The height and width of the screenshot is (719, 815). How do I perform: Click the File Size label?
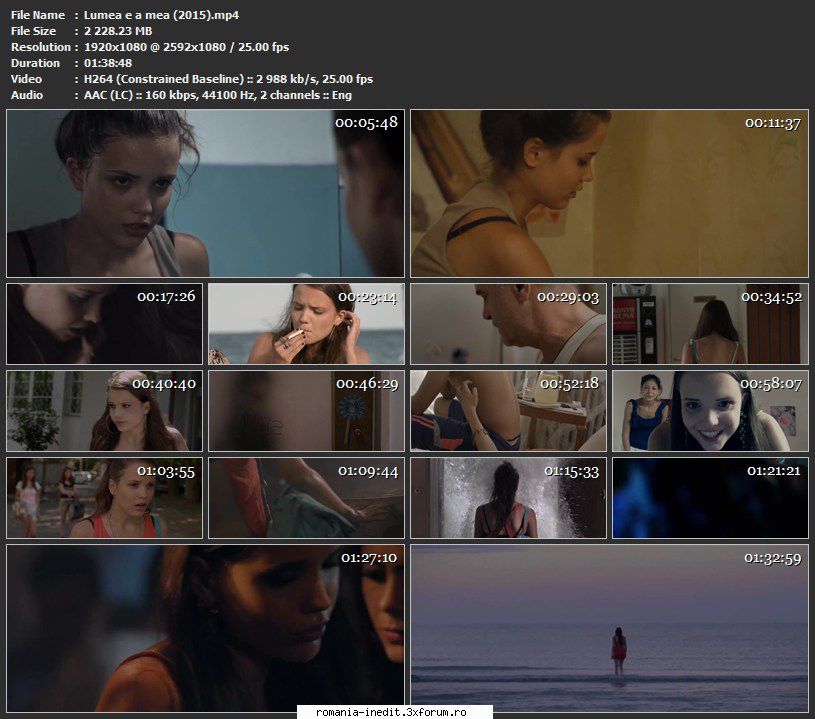33,31
